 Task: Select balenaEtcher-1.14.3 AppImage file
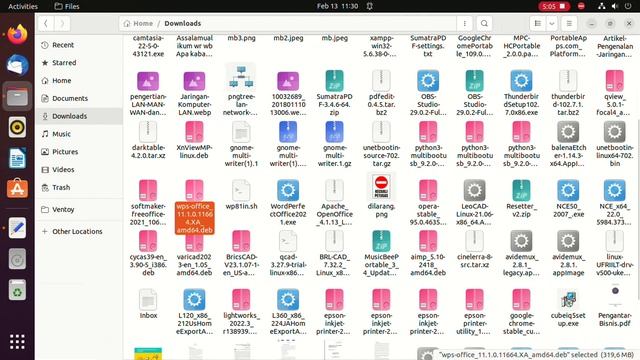tap(568, 144)
